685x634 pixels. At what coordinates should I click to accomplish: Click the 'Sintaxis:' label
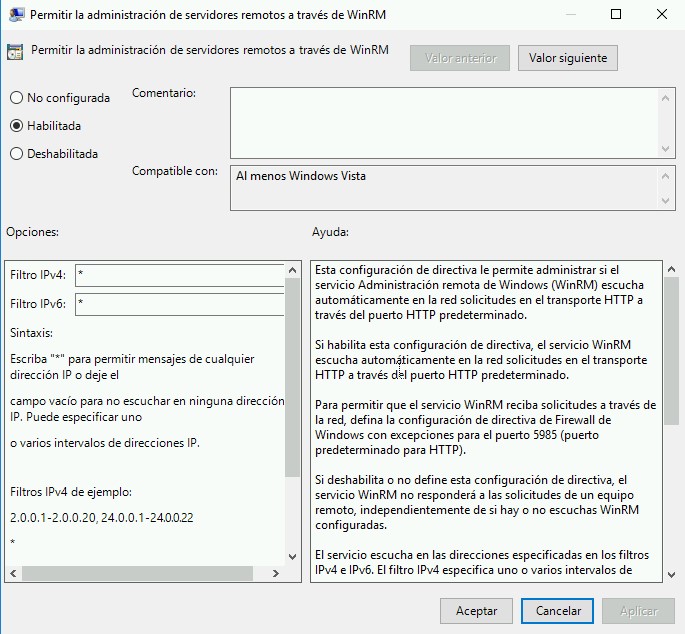(x=31, y=333)
